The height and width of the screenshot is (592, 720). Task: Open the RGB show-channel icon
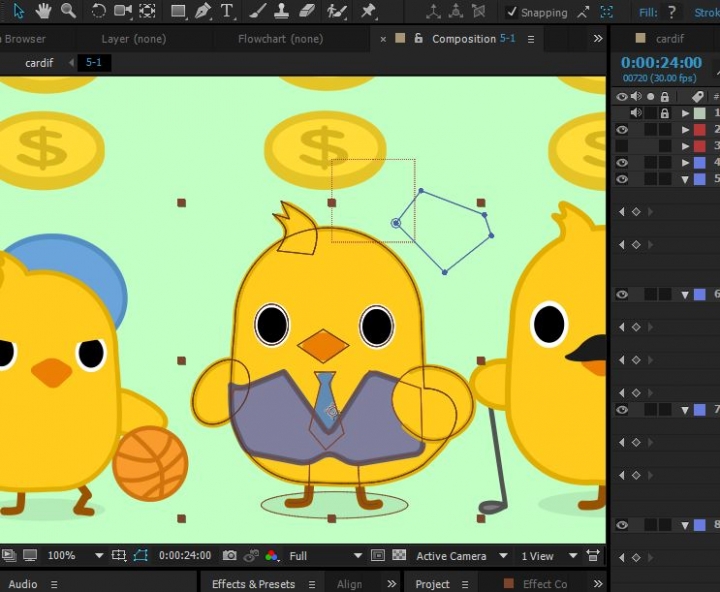pyautogui.click(x=271, y=556)
